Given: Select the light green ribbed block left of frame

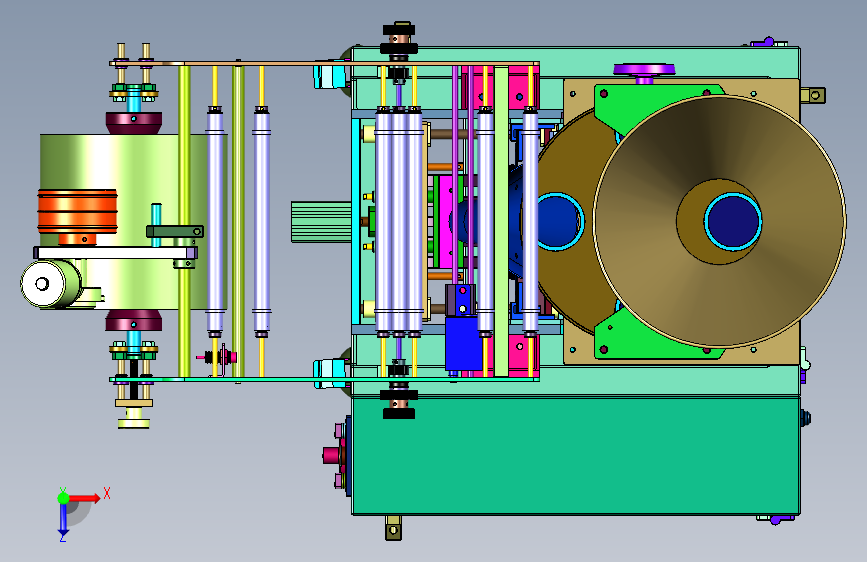Looking at the screenshot, I should (321, 222).
